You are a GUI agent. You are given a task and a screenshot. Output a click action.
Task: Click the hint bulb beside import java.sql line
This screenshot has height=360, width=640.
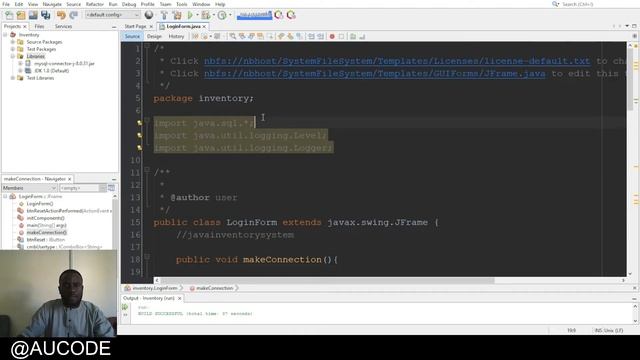coord(140,123)
